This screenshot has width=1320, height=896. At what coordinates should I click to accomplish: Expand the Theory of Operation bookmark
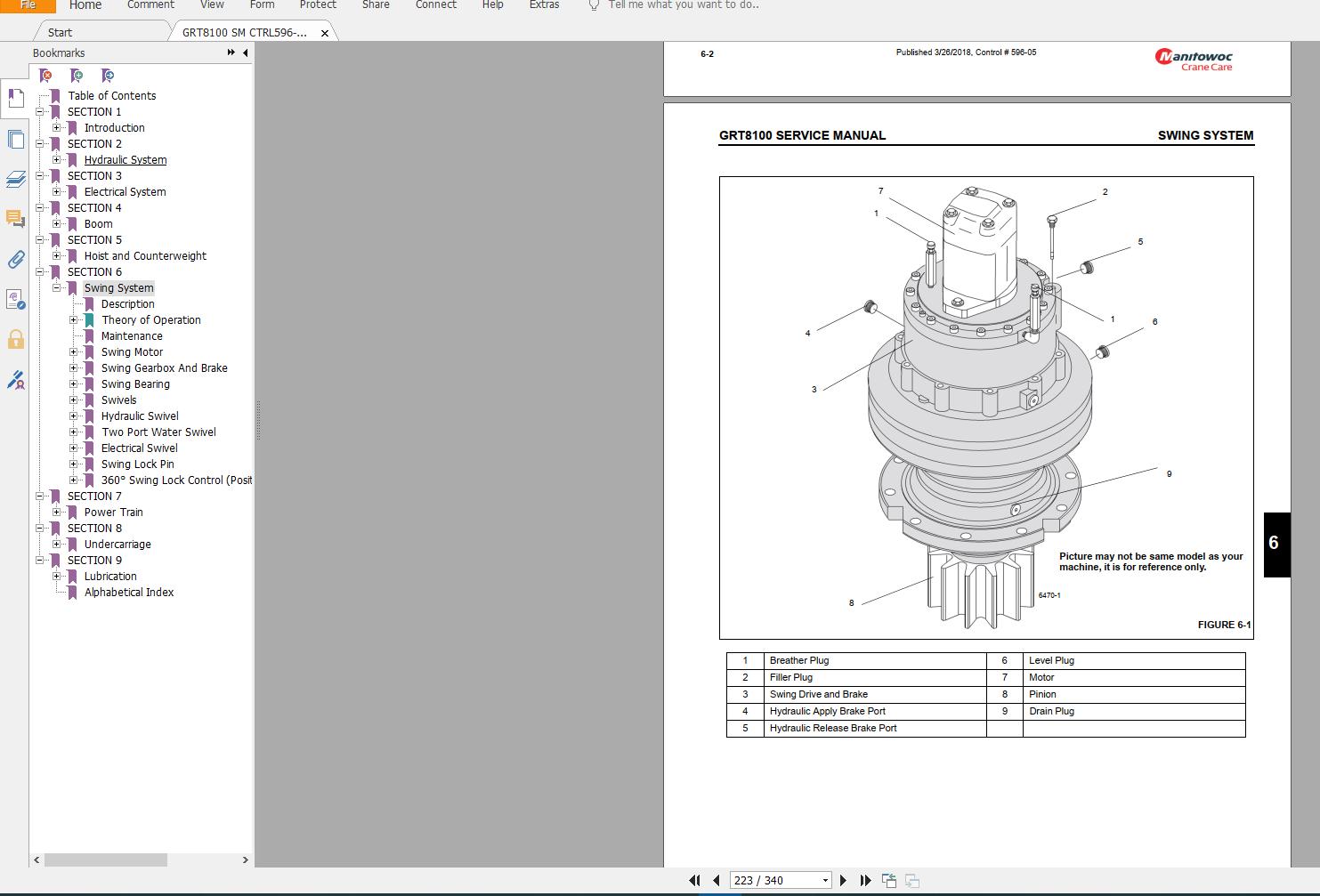pyautogui.click(x=75, y=319)
